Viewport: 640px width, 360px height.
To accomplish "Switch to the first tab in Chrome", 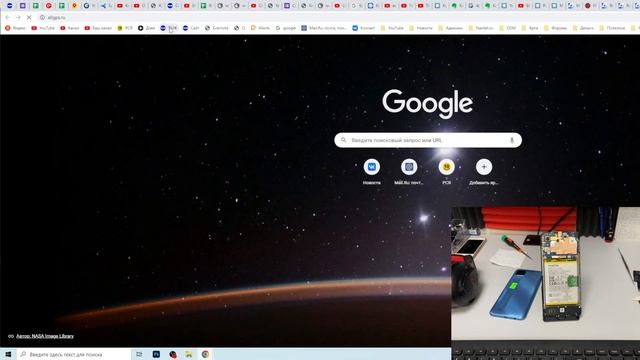I will coord(10,6).
